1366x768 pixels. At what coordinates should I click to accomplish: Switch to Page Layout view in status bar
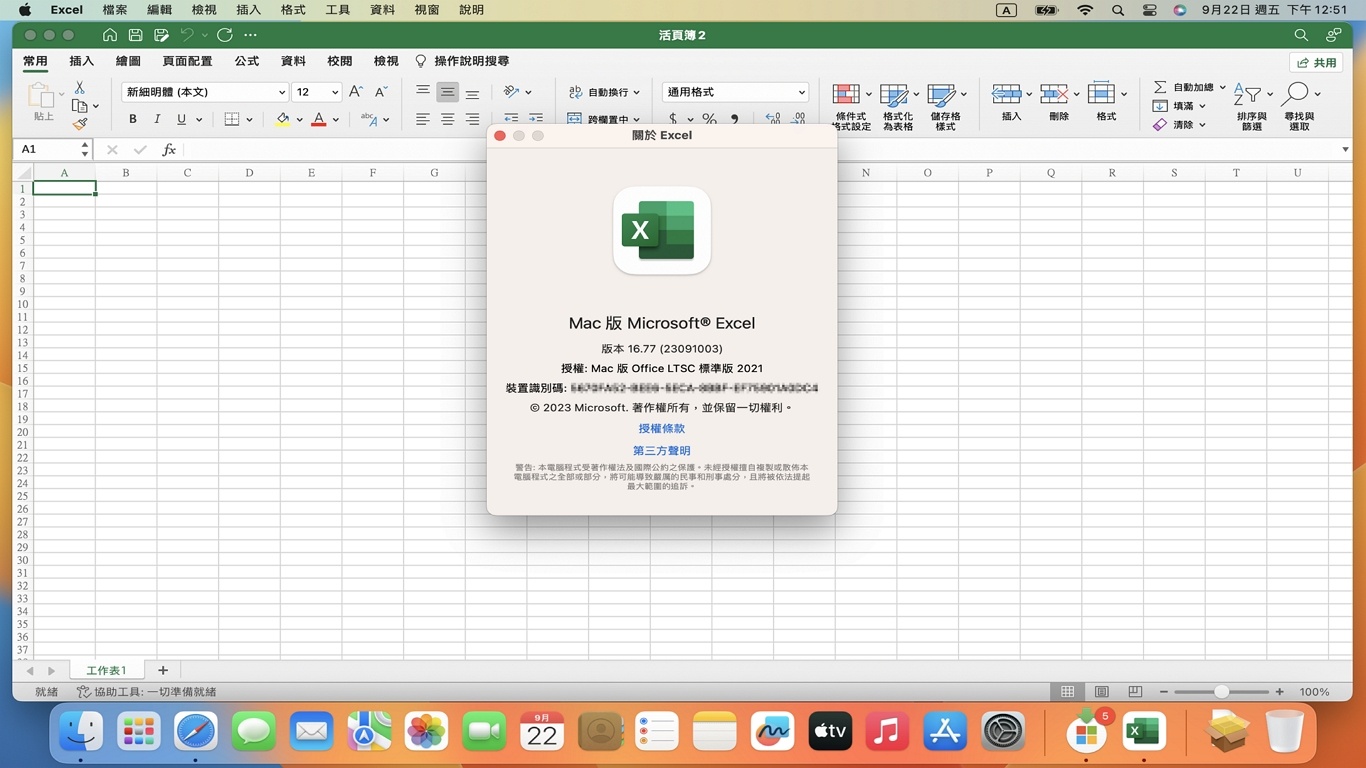[1101, 692]
